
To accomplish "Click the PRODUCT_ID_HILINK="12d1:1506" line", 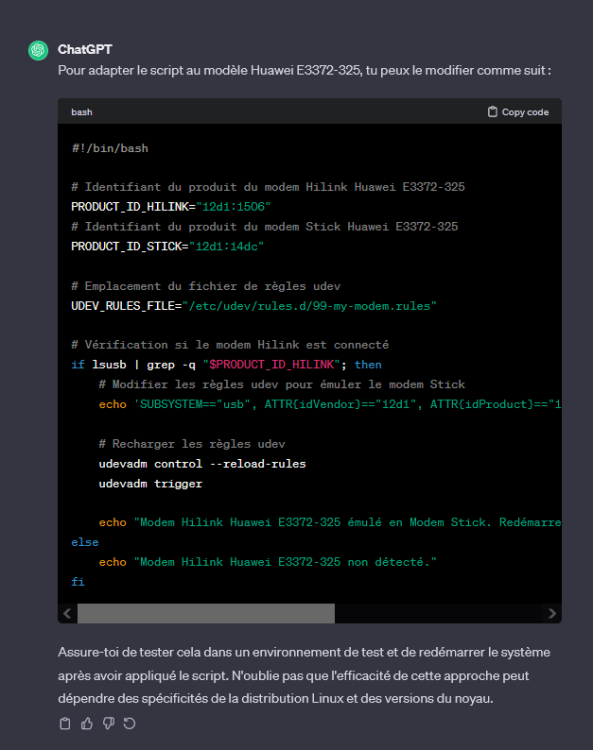I will 171,207.
